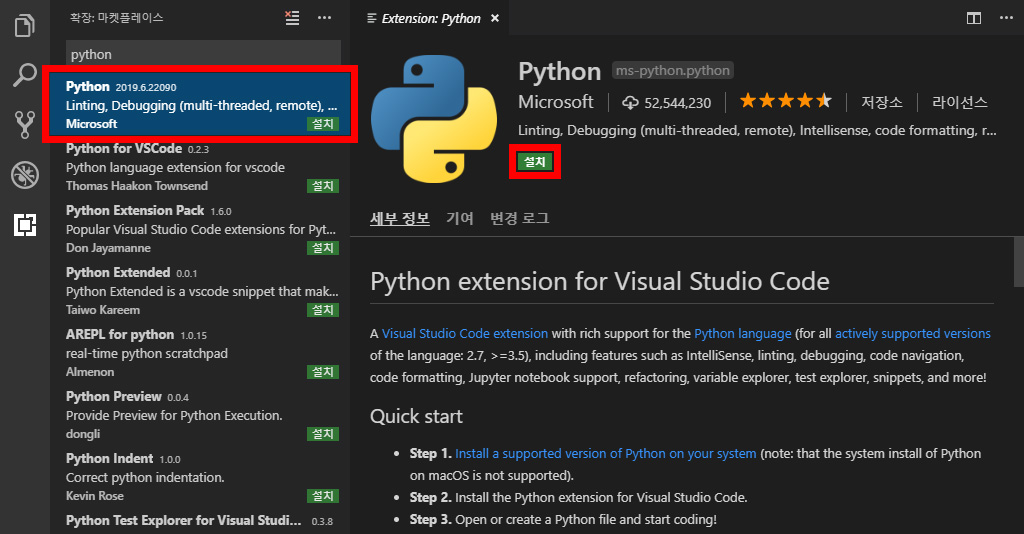Screen dimensions: 1024x534
Task: Install Python by Microsoft from list
Action: tap(323, 124)
